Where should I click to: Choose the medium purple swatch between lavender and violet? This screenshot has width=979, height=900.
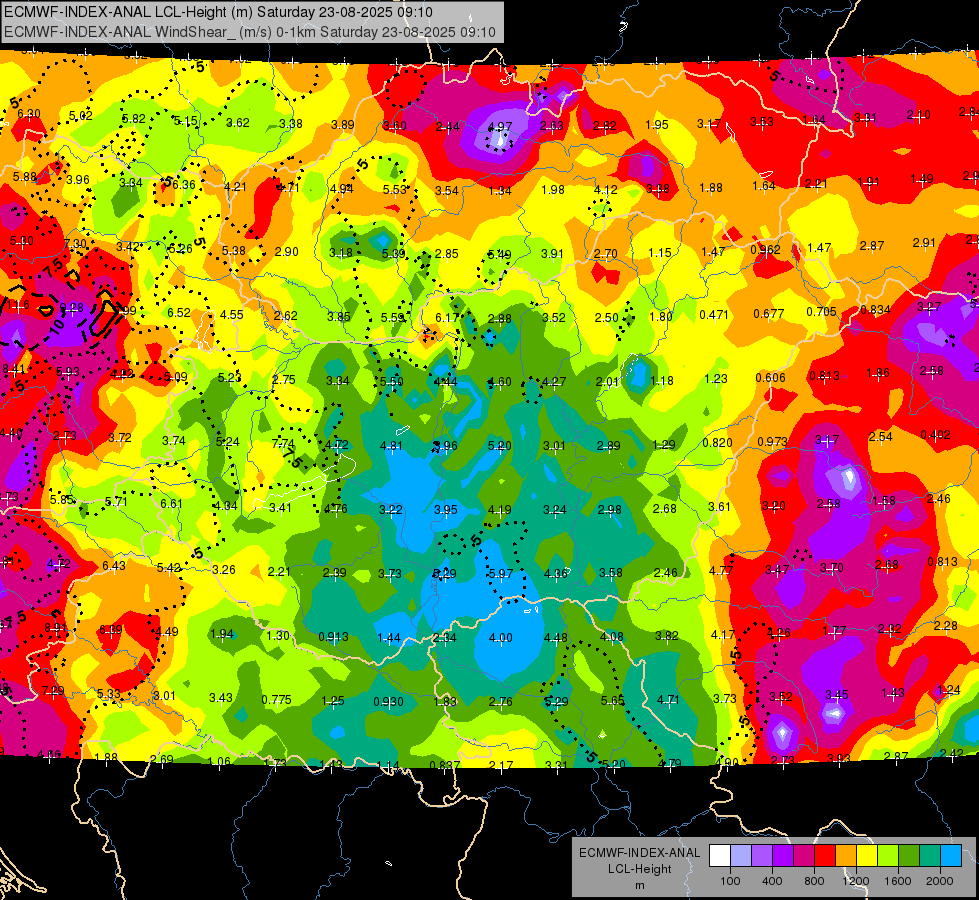click(762, 856)
